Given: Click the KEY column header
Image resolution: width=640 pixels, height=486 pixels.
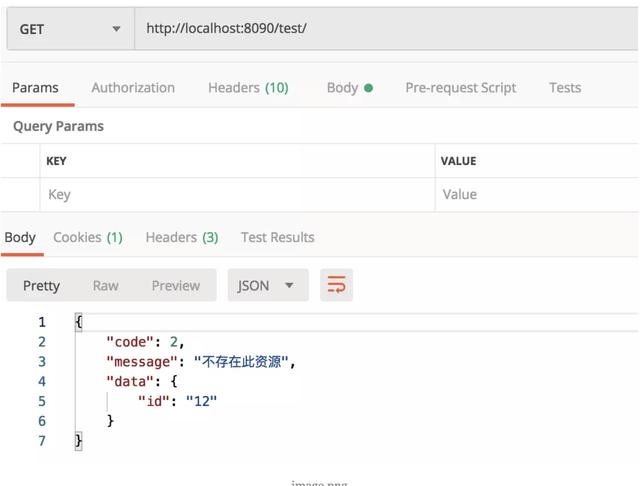Looking at the screenshot, I should (x=56, y=161).
